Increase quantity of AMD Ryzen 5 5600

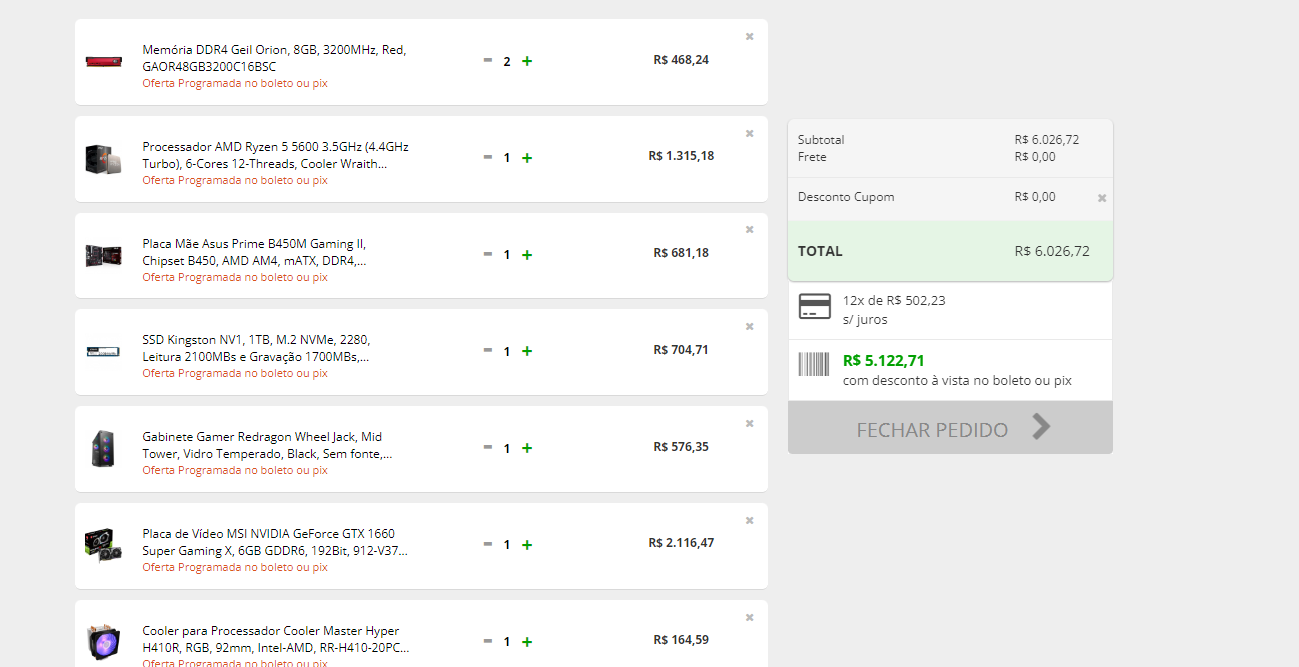[527, 158]
